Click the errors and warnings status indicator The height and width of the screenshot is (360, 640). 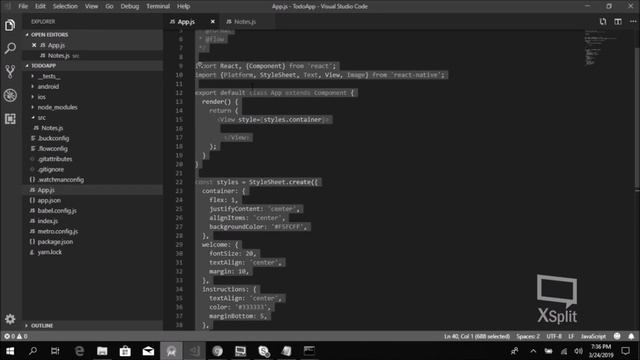click(16, 336)
